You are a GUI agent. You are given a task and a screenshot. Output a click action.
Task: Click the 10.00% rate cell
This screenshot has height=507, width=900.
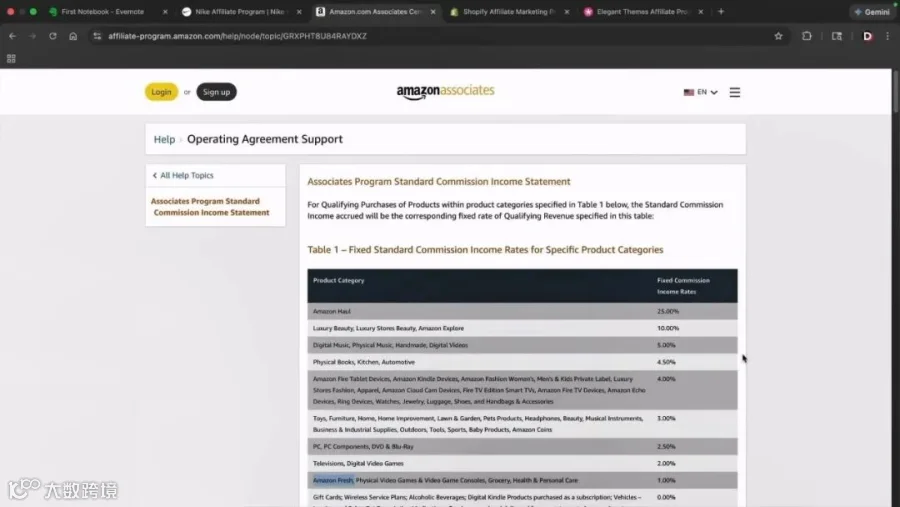(x=668, y=328)
